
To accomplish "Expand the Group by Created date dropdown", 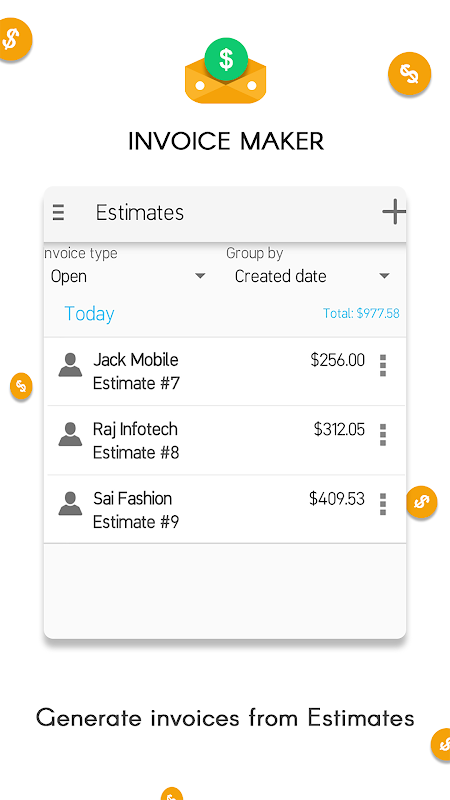I will [x=312, y=277].
